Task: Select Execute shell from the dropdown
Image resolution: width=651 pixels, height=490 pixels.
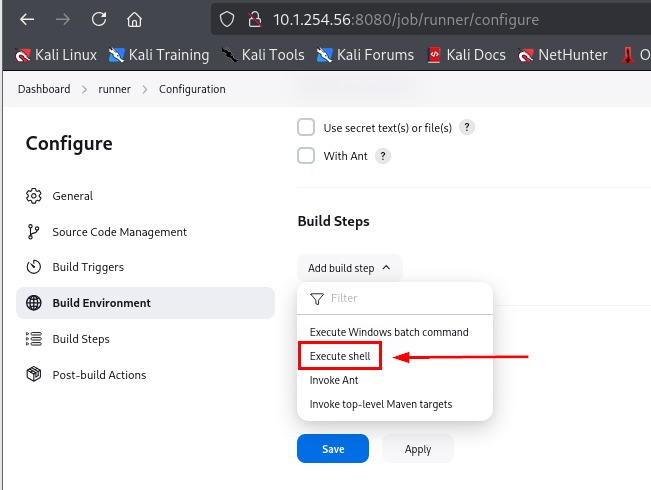Action: point(340,356)
